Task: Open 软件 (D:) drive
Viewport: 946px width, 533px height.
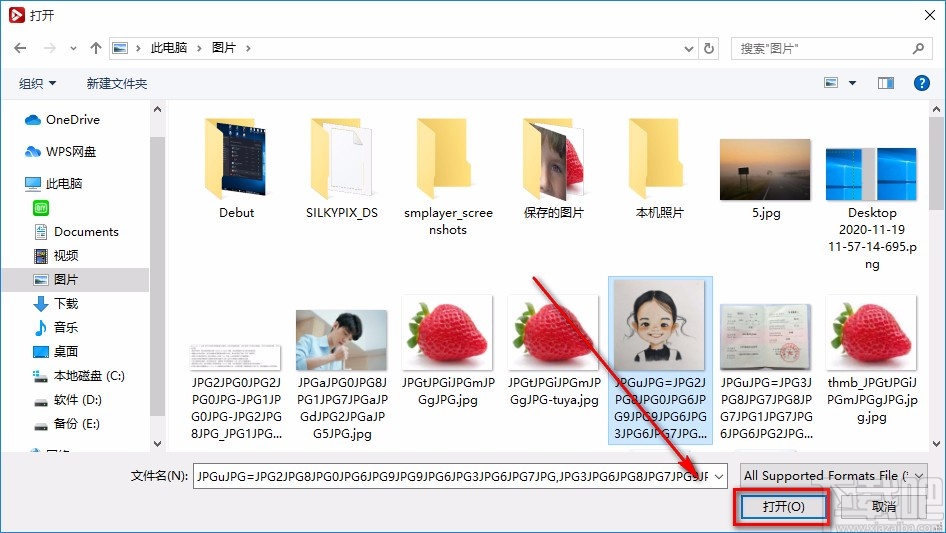Action: tap(68, 400)
